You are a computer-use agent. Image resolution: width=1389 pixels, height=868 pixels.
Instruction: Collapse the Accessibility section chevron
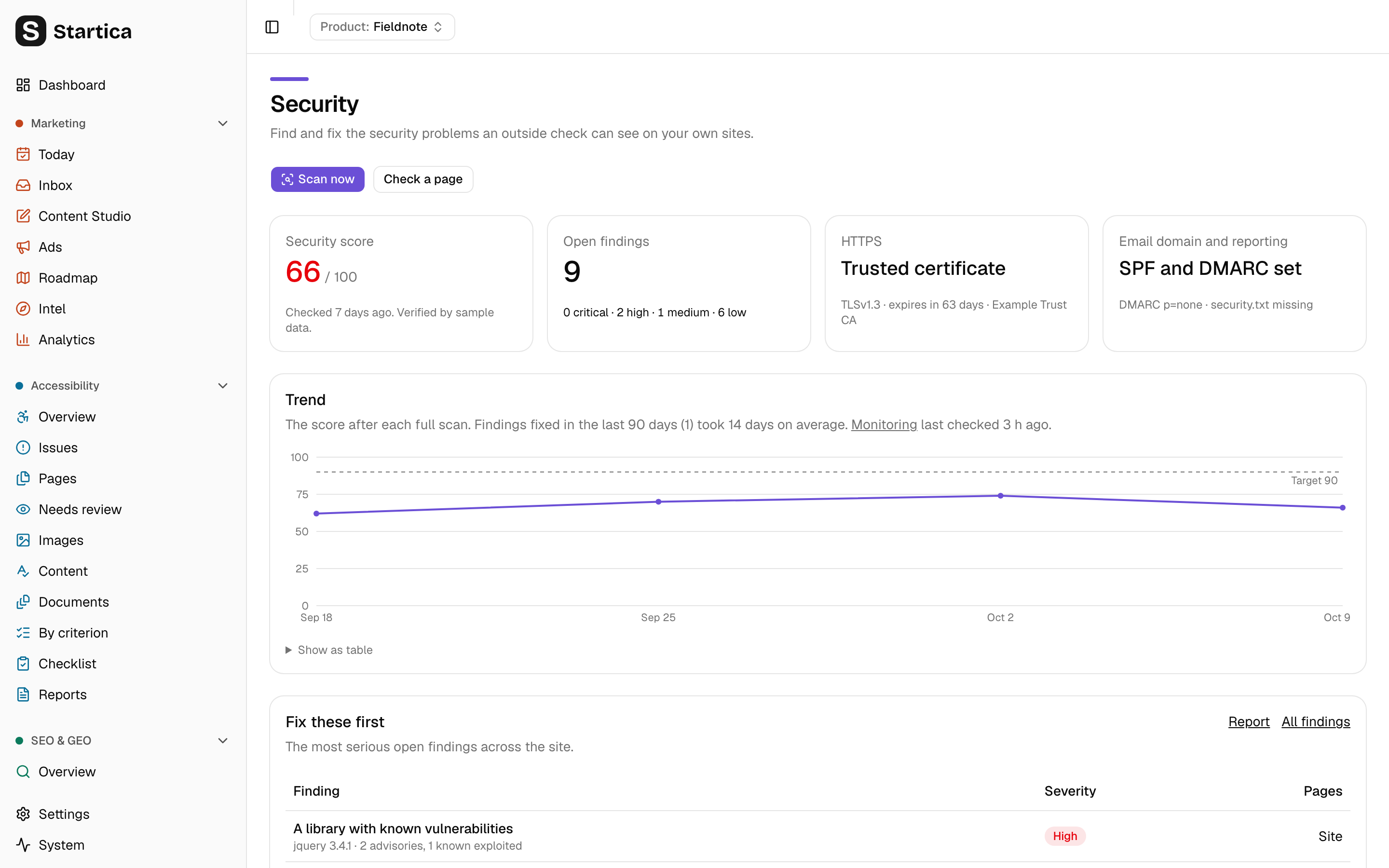click(223, 386)
